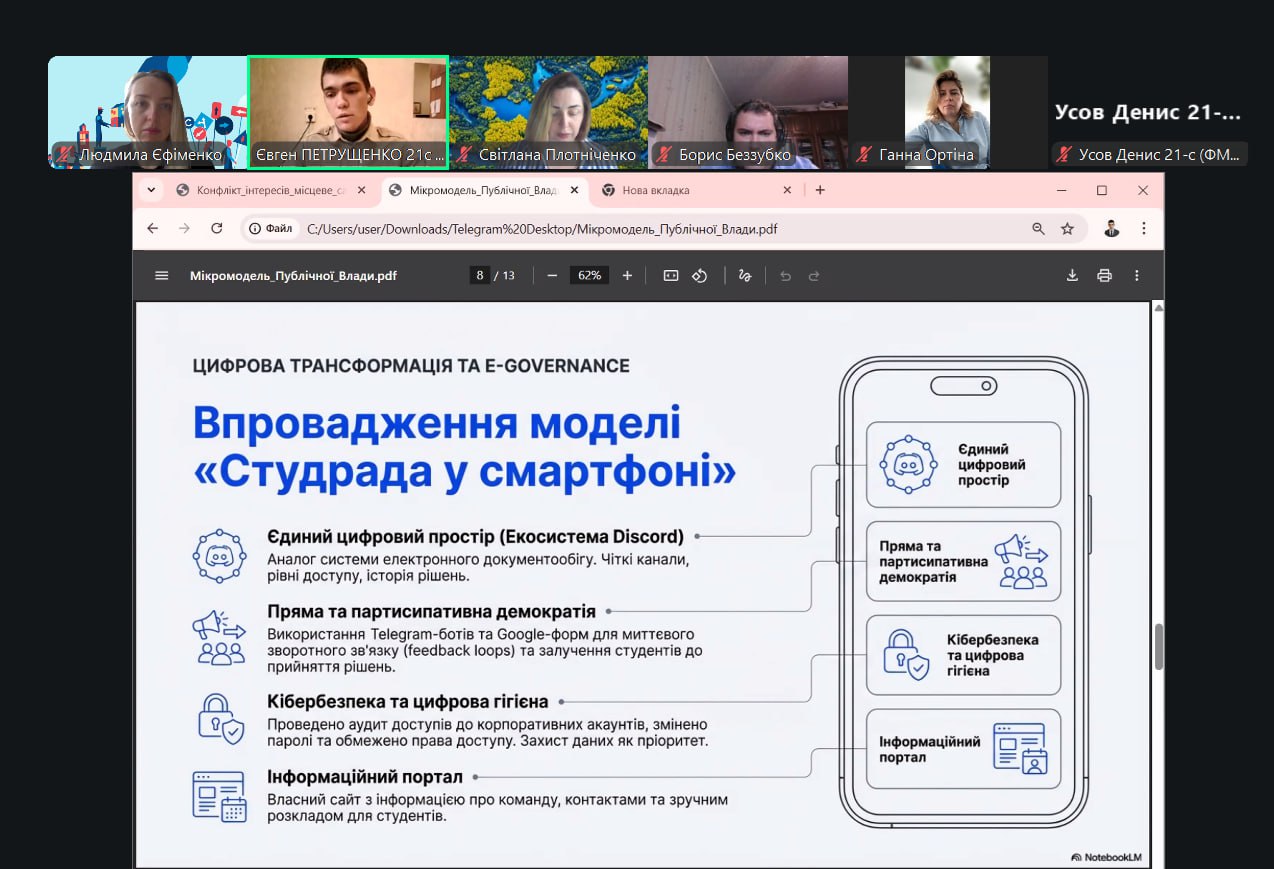Reload the current page

216,229
